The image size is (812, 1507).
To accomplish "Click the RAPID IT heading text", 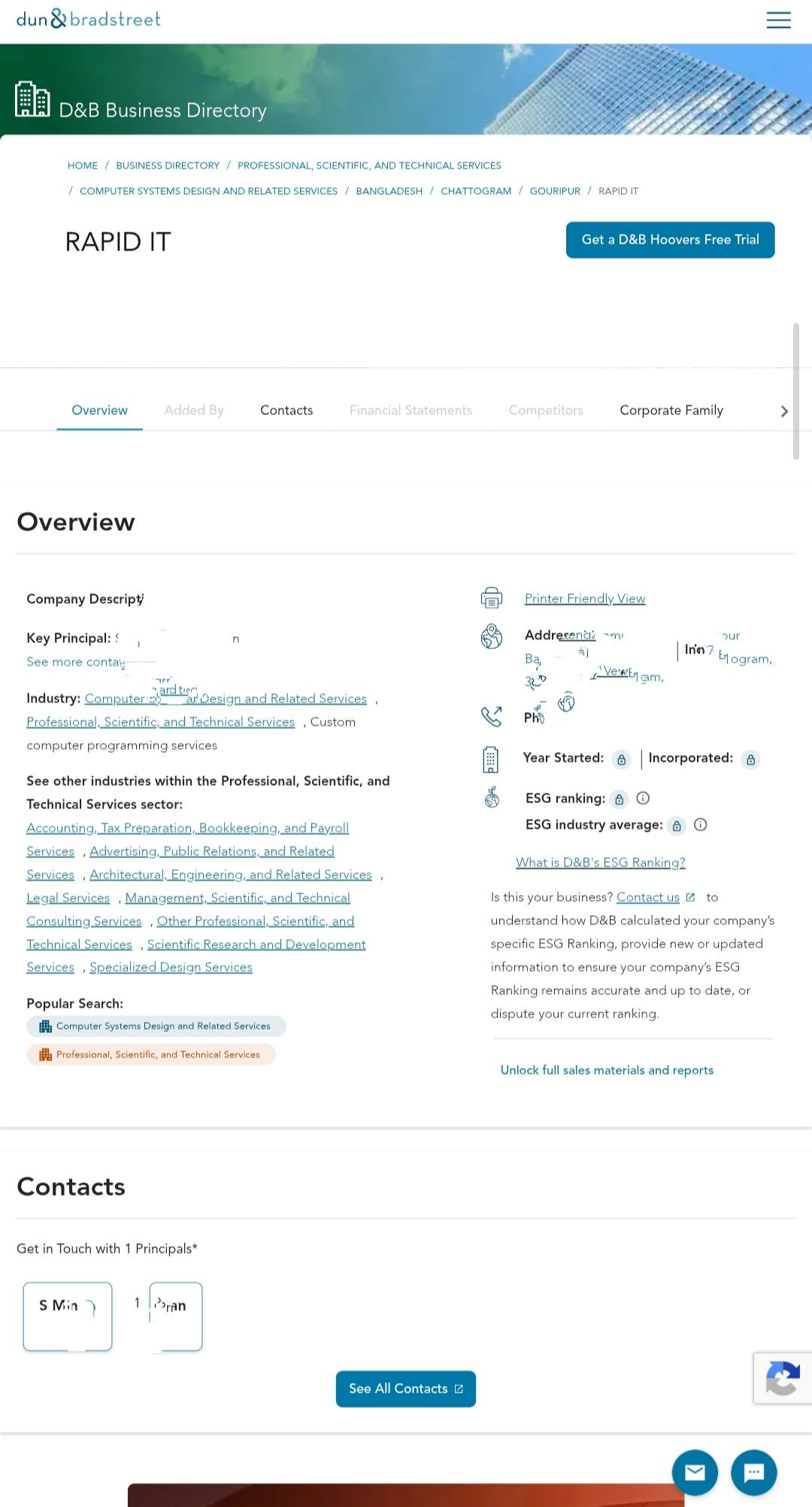I will click(x=118, y=242).
